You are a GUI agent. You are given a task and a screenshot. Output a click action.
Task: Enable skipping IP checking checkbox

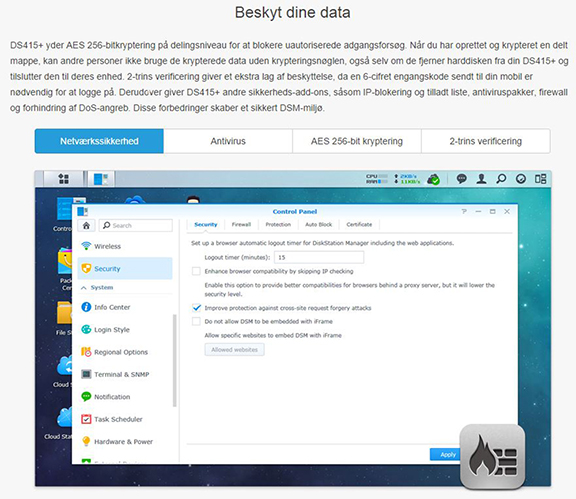(x=196, y=271)
